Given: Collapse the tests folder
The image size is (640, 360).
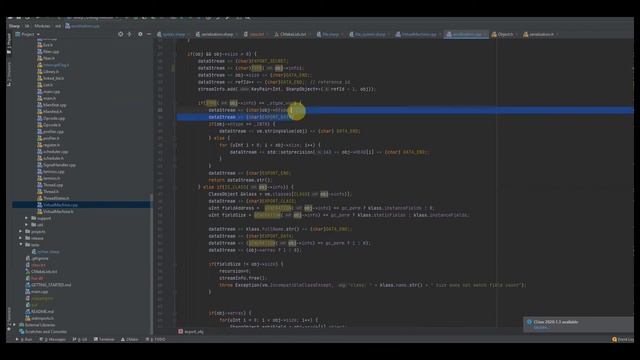Looking at the screenshot, I should (x=21, y=244).
